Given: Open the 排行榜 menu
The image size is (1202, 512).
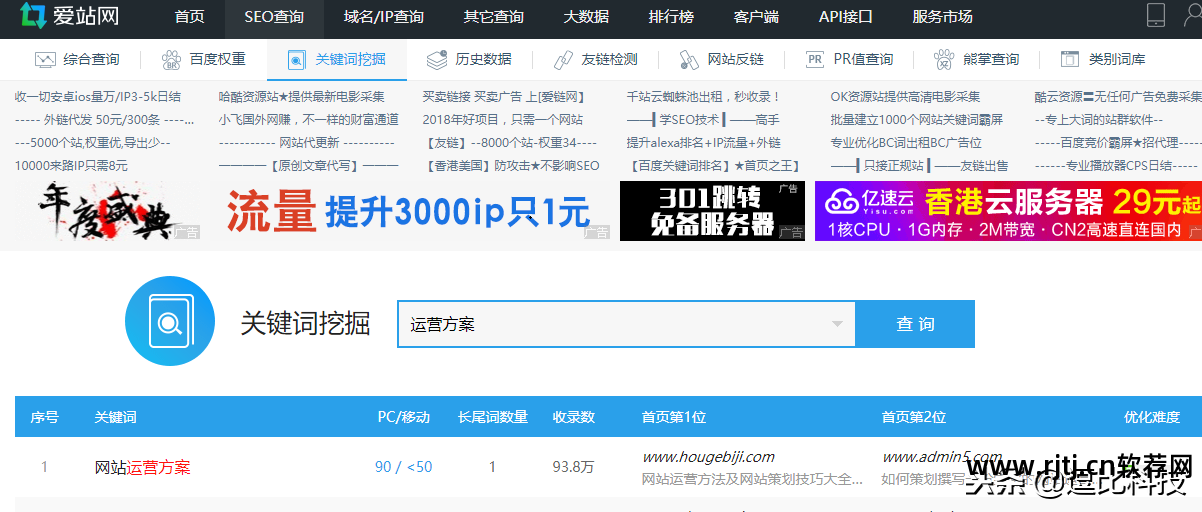Looking at the screenshot, I should [x=672, y=17].
